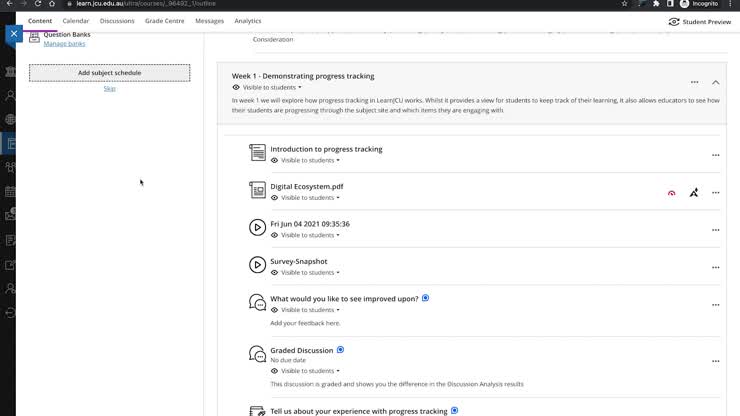Bookmark this page with the star icon
This screenshot has width=740, height=416.
[x=624, y=3]
